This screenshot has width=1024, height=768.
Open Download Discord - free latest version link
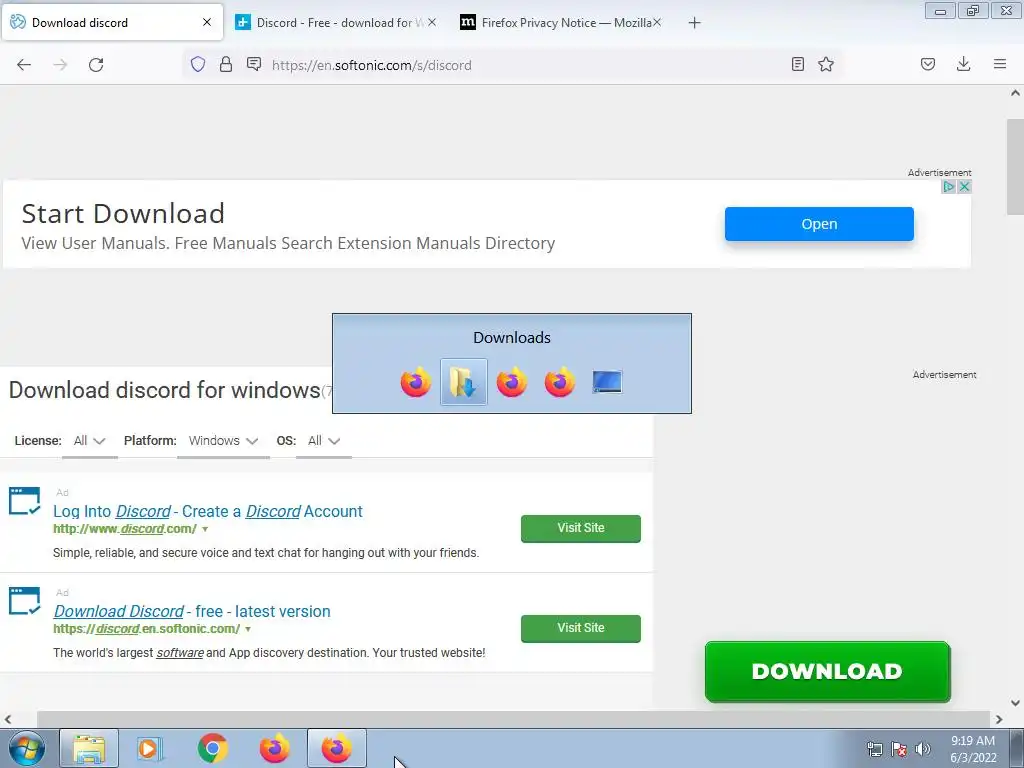click(x=192, y=611)
